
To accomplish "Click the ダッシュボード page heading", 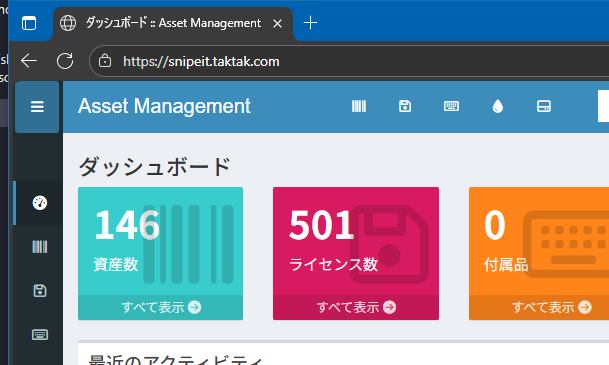I will 154,167.
